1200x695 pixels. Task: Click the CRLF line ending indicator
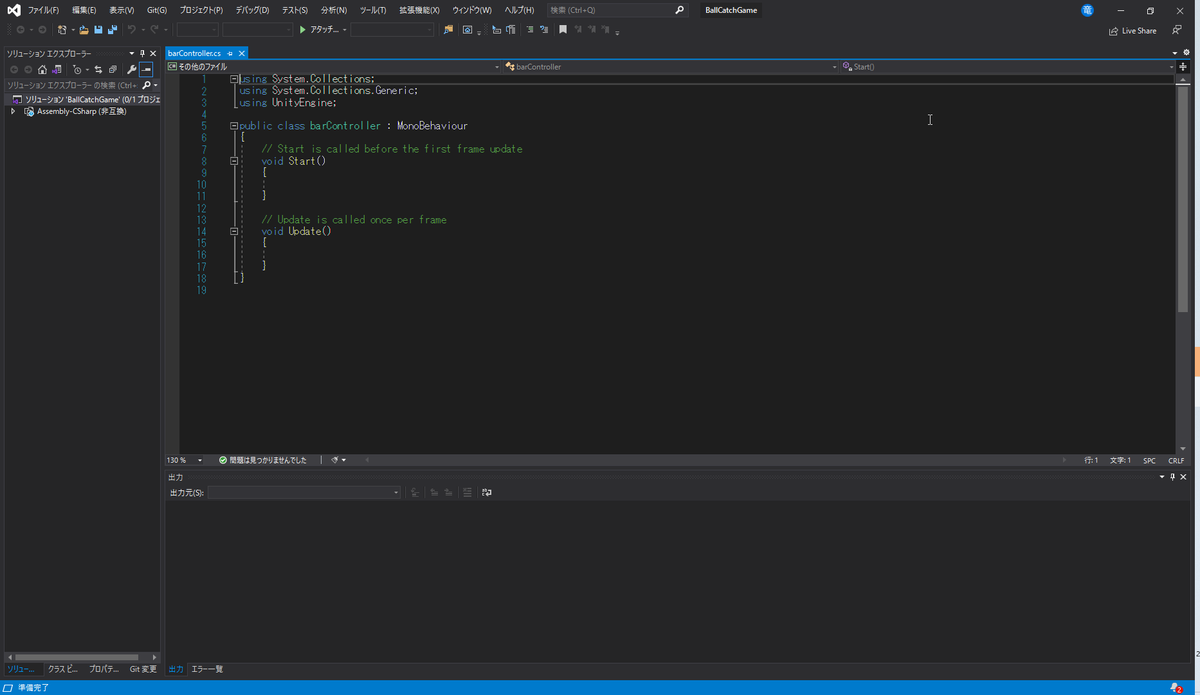pyautogui.click(x=1176, y=460)
